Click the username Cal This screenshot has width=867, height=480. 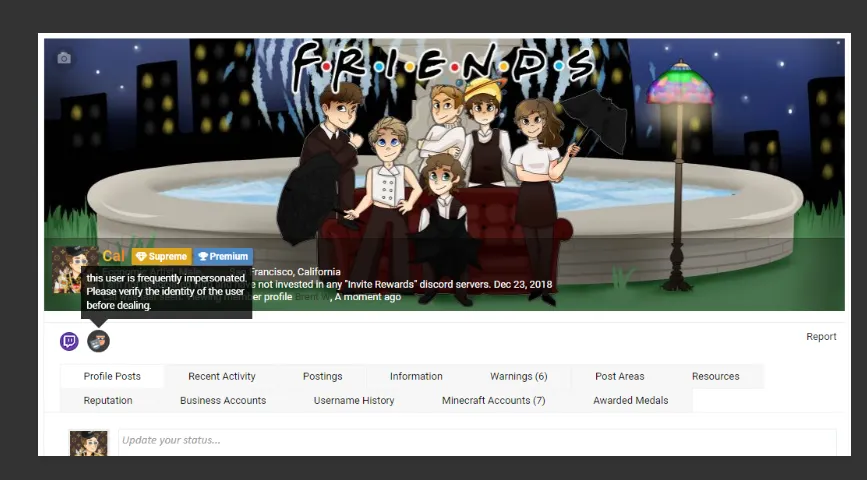(113, 256)
